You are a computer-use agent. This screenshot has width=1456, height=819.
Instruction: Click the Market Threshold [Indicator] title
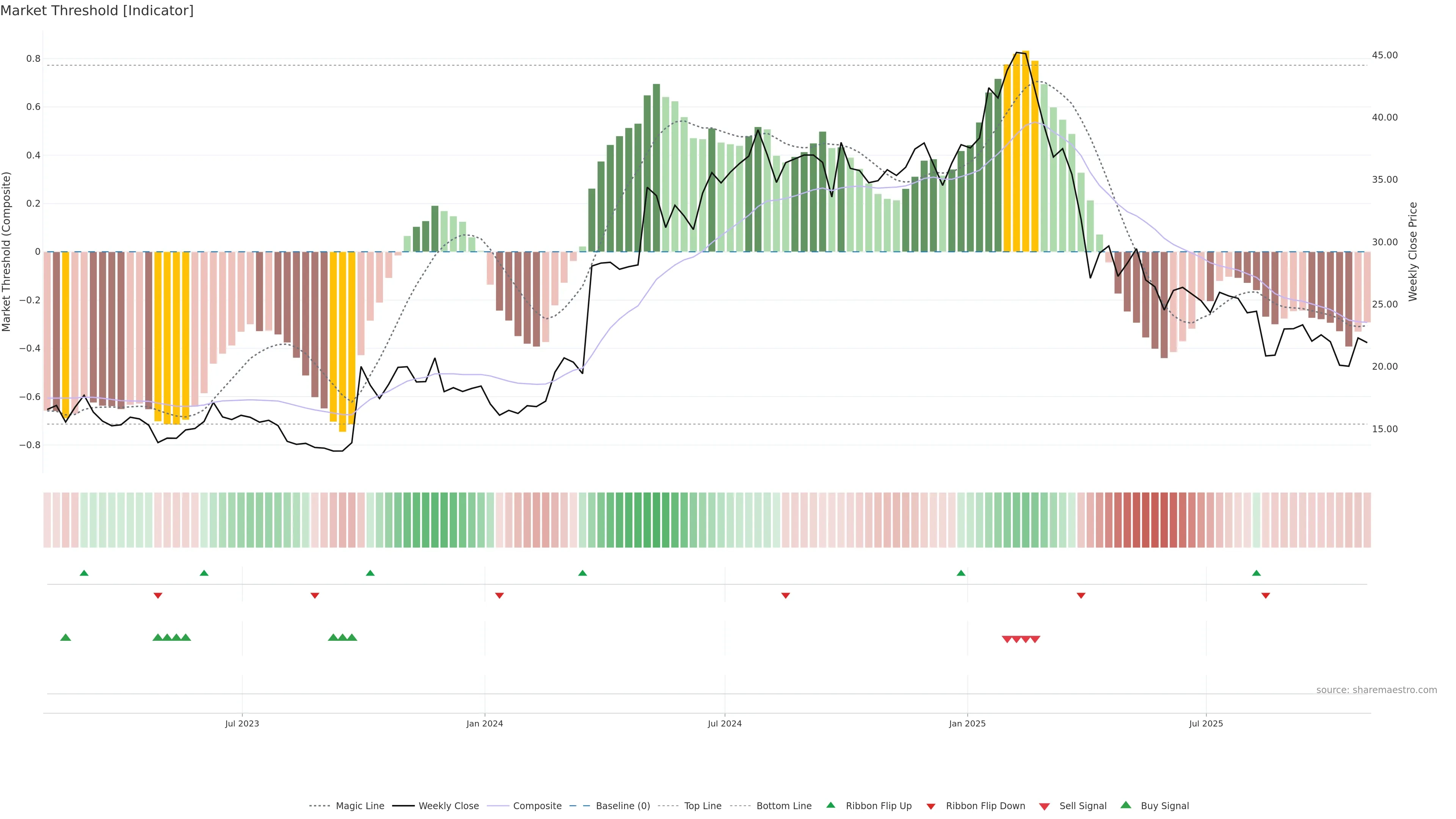click(97, 11)
